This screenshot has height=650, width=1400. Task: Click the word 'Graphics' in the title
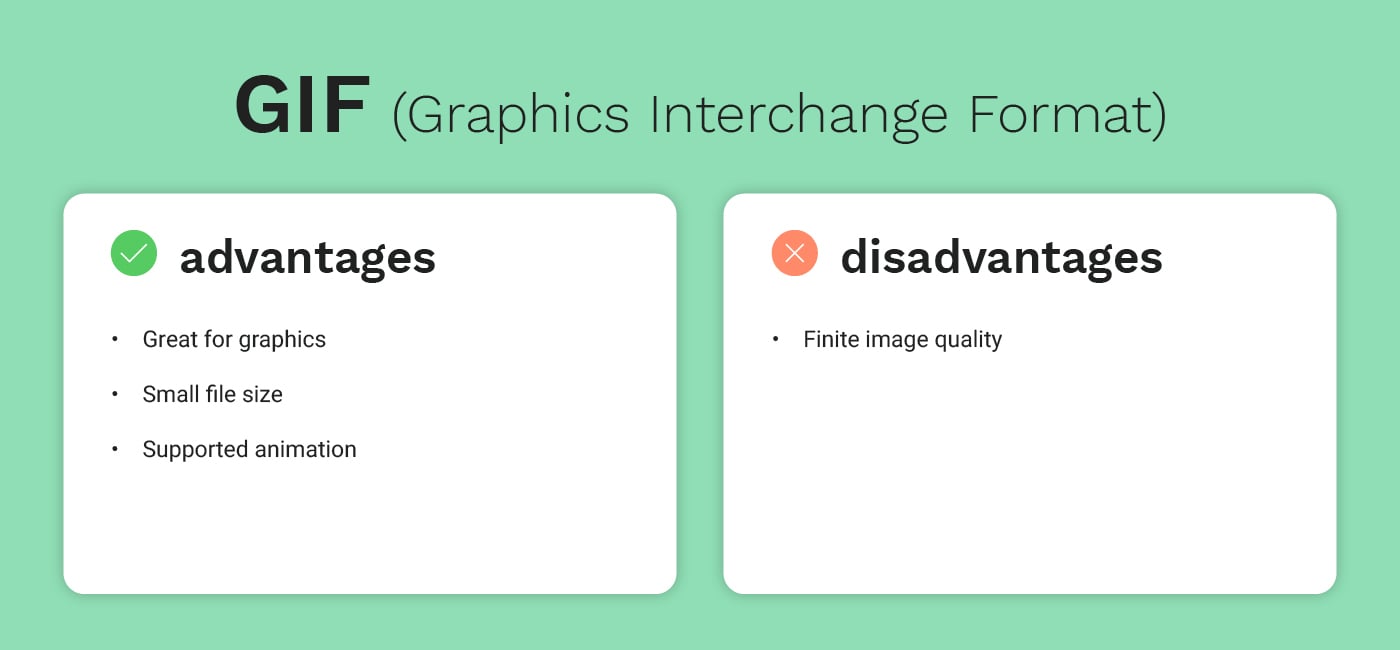pyautogui.click(x=510, y=115)
